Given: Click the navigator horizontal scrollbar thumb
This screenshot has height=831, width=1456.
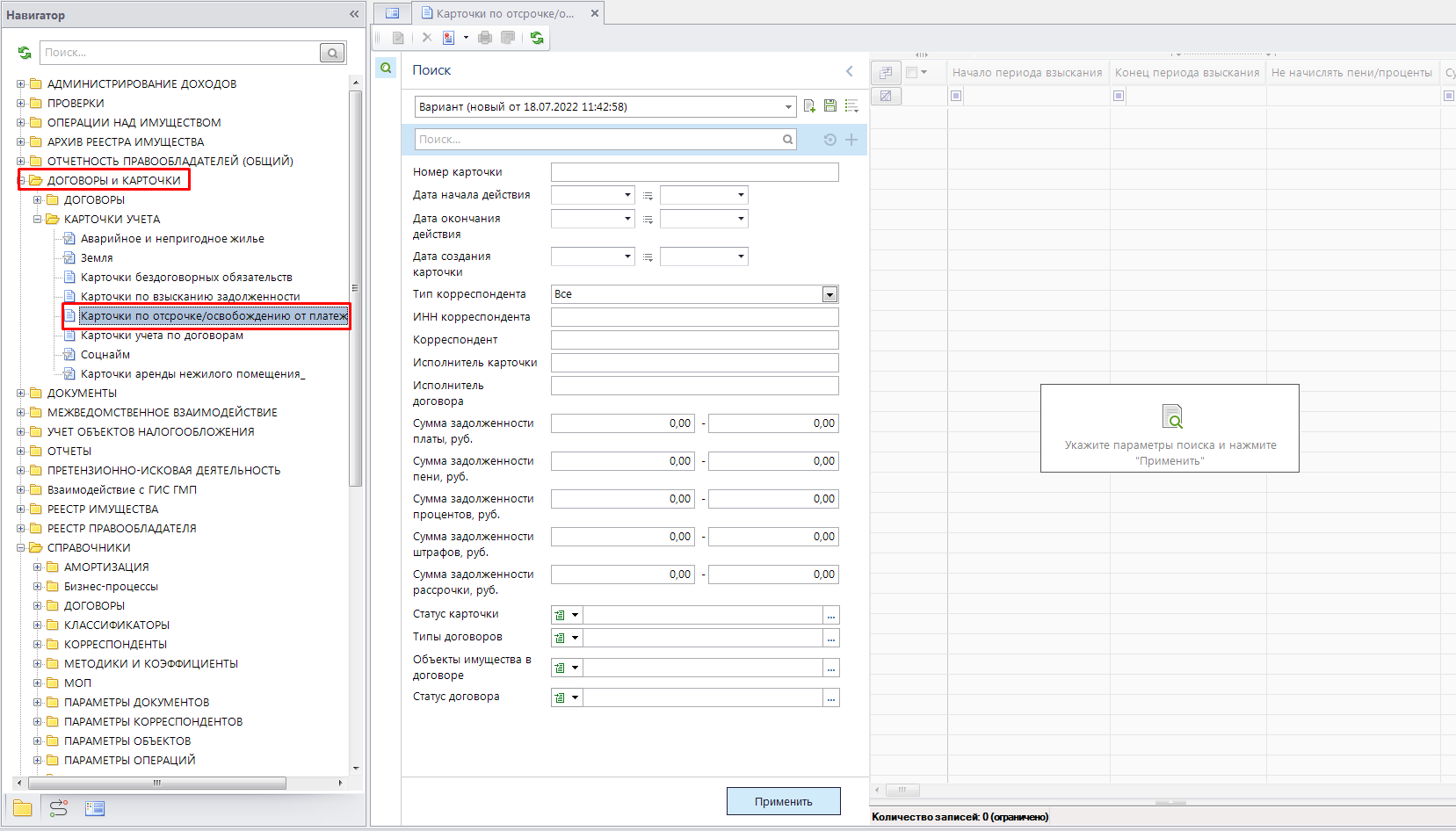Looking at the screenshot, I should point(157,783).
